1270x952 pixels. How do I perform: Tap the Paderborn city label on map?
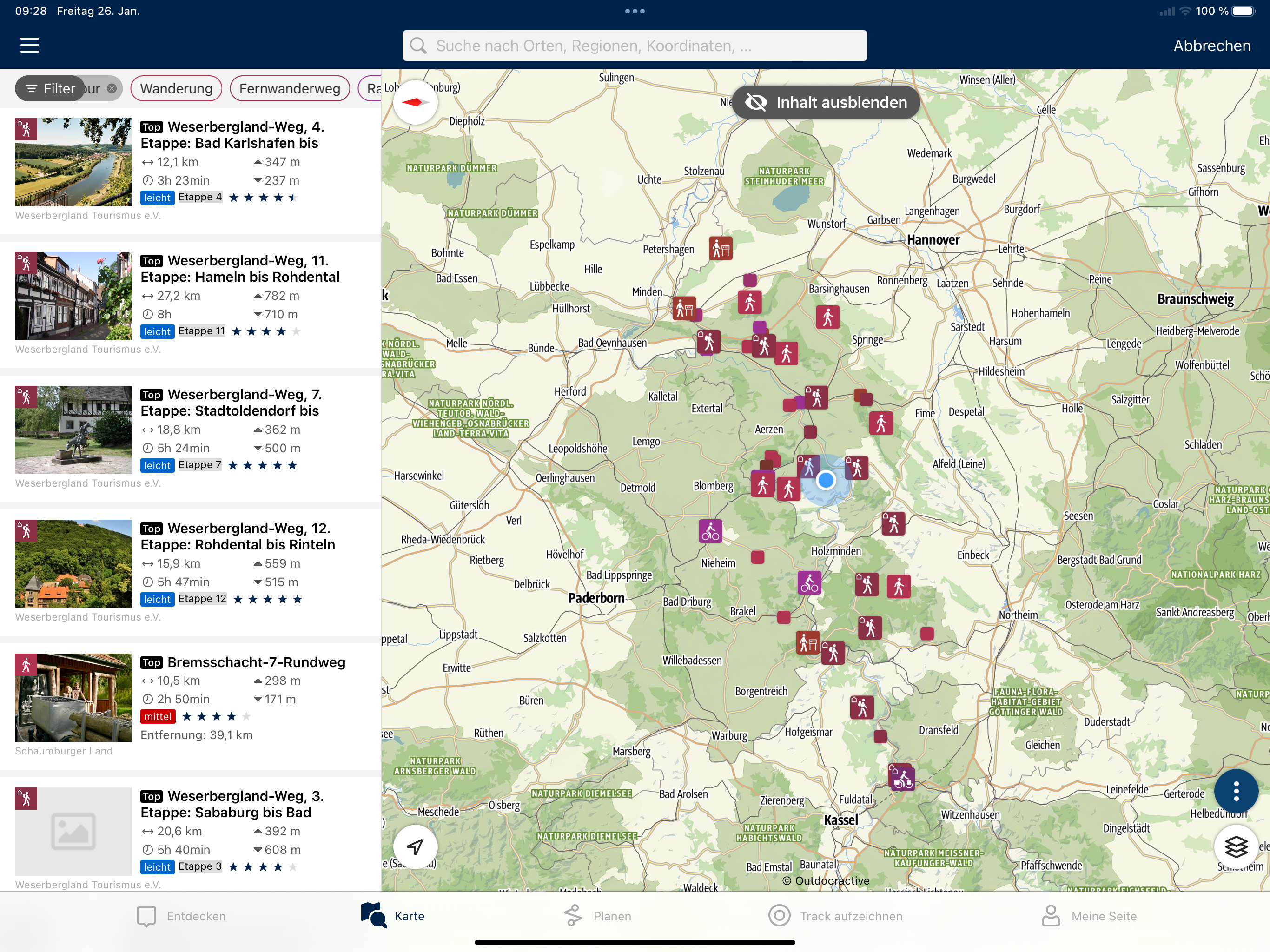(596, 598)
